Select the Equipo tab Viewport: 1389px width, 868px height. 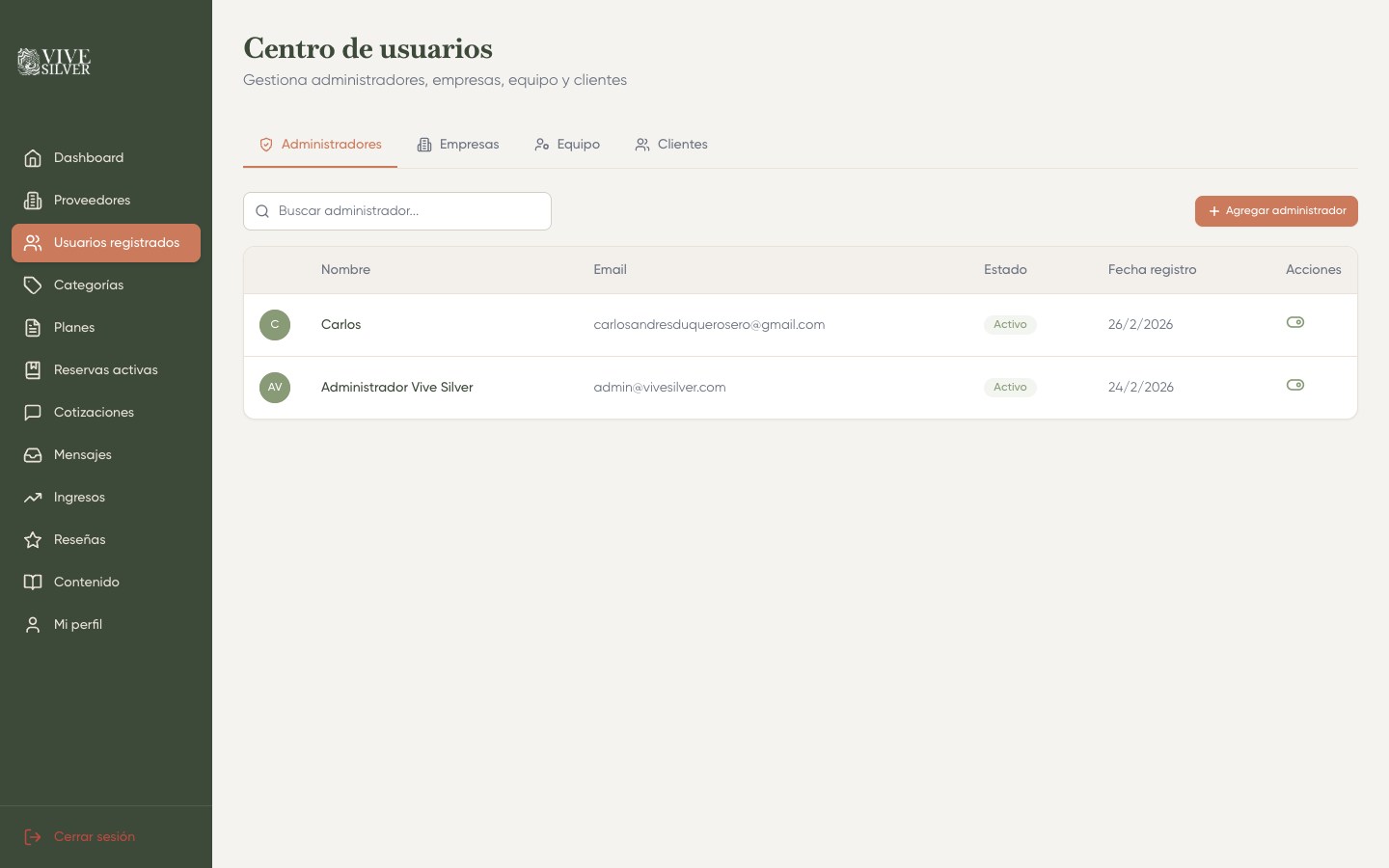pos(567,144)
